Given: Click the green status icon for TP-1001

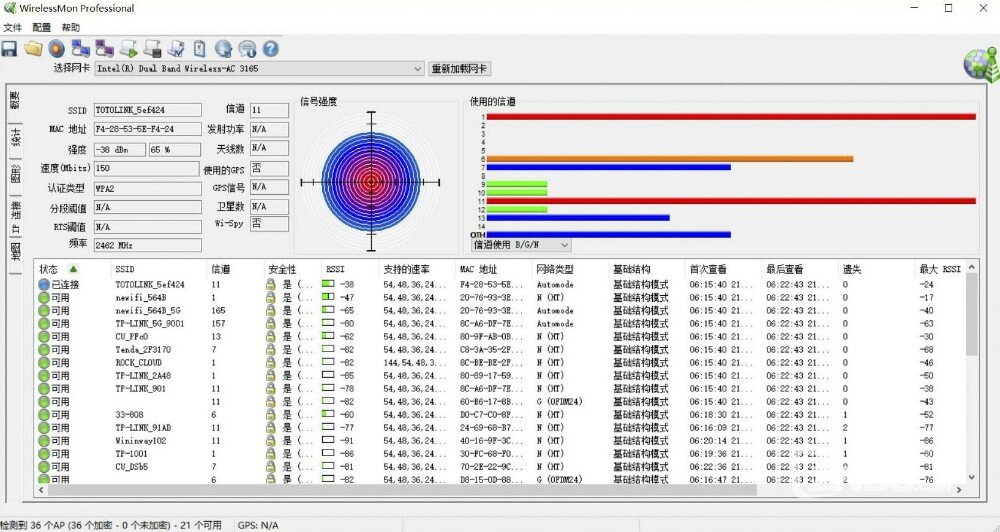Looking at the screenshot, I should coord(43,454).
